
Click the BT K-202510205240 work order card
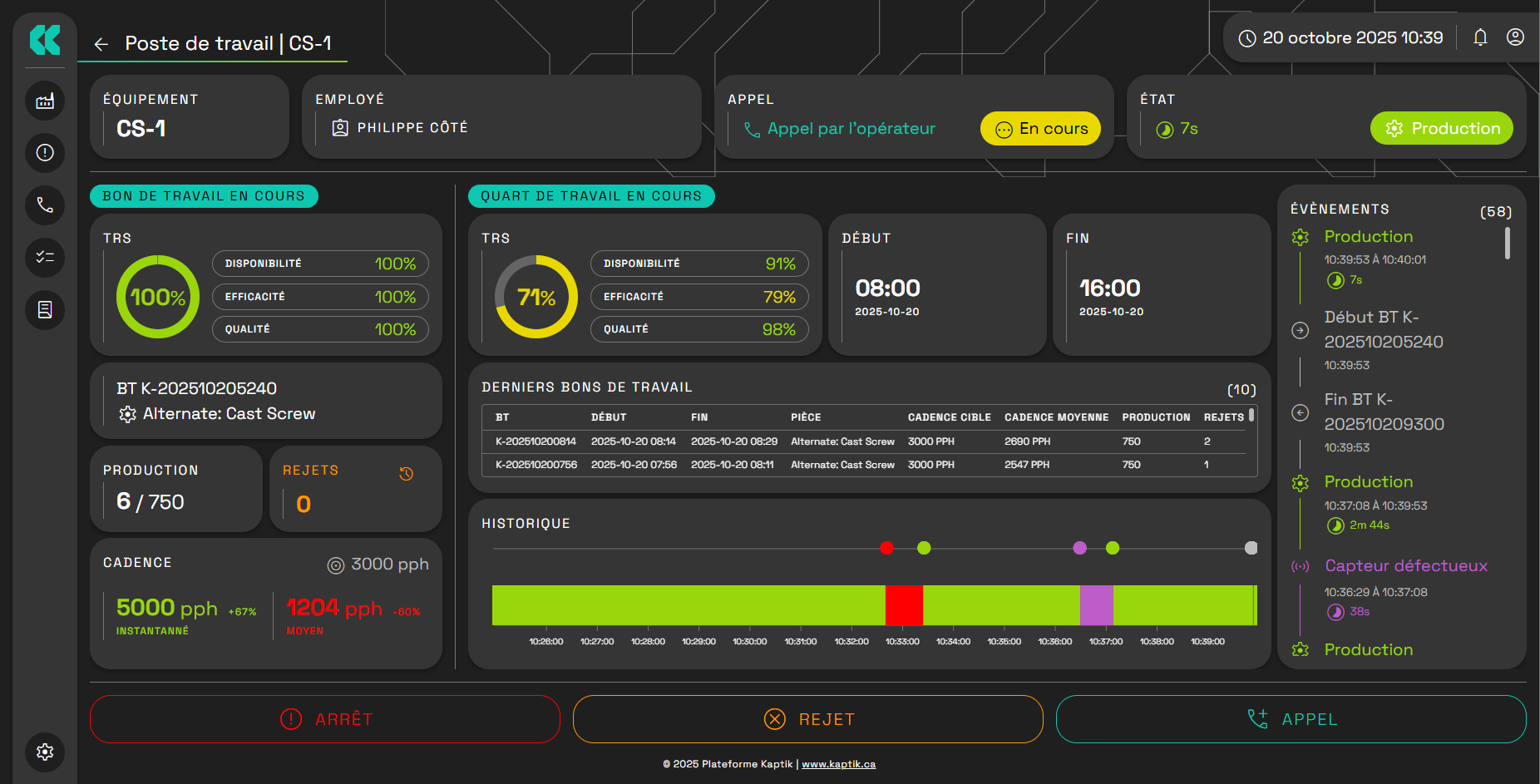tap(266, 401)
